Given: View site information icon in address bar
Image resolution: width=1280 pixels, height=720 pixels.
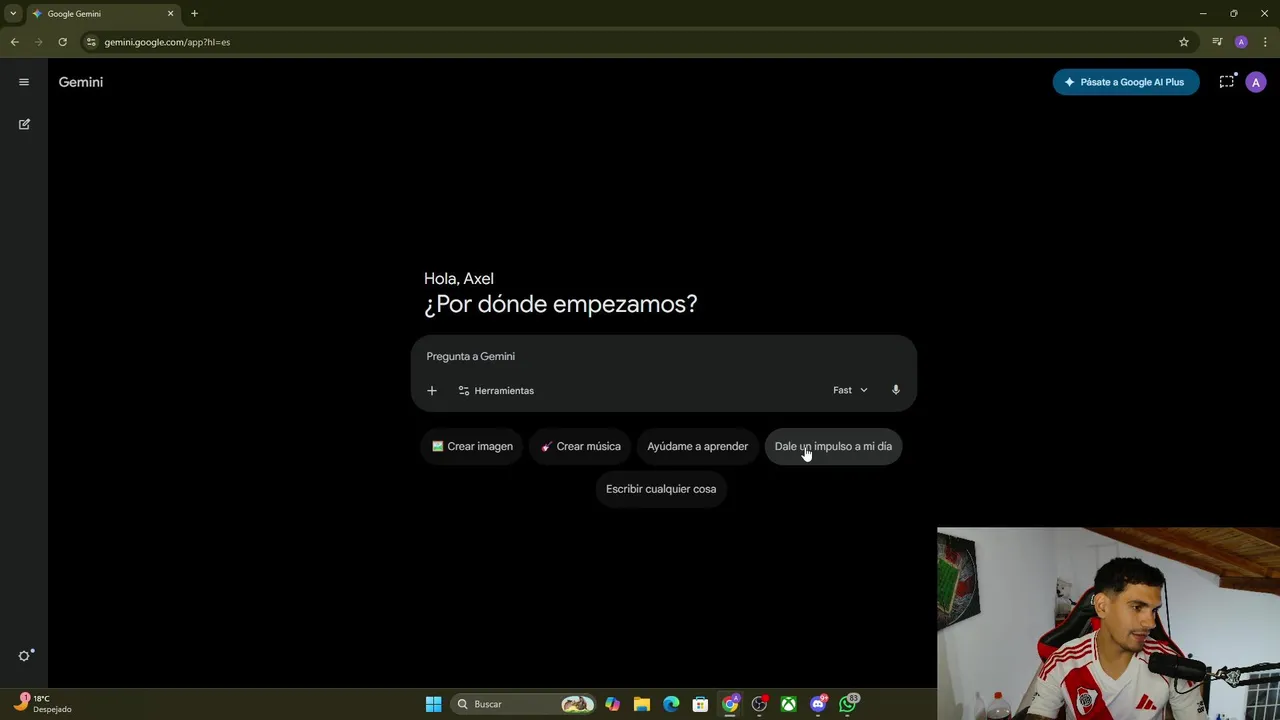Looking at the screenshot, I should pos(91,42).
